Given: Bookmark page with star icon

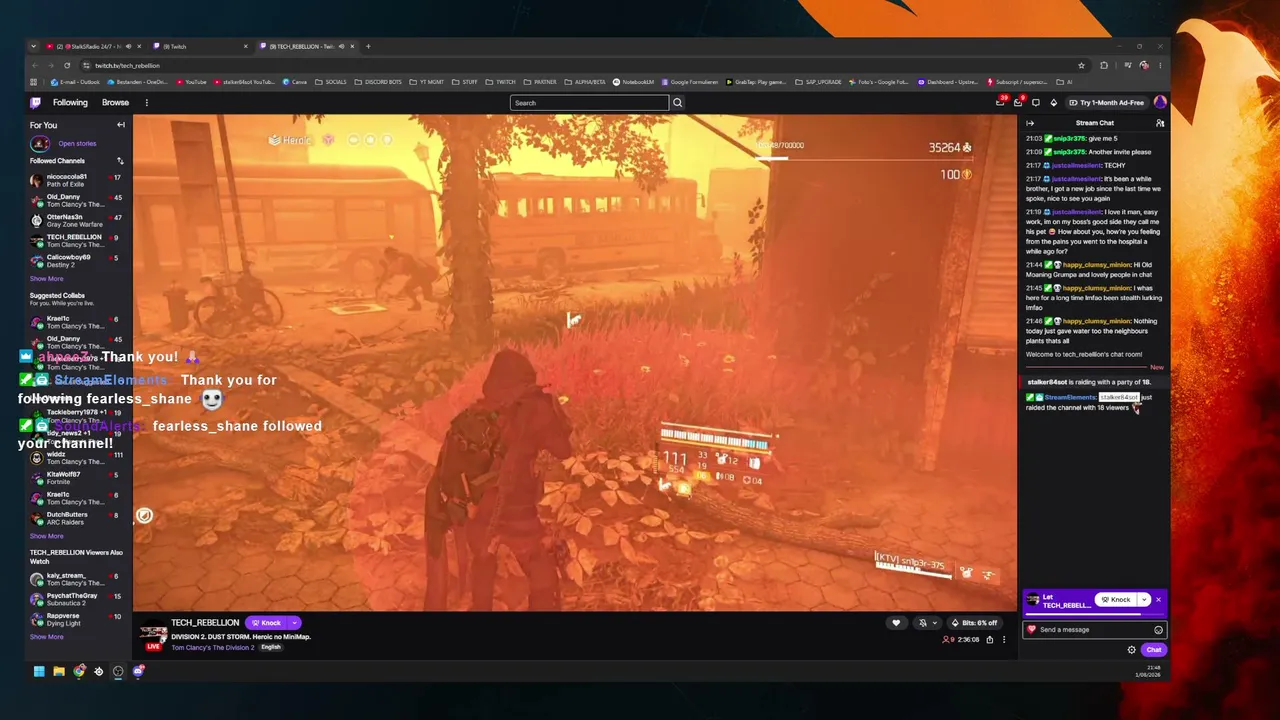Looking at the screenshot, I should click(1081, 65).
